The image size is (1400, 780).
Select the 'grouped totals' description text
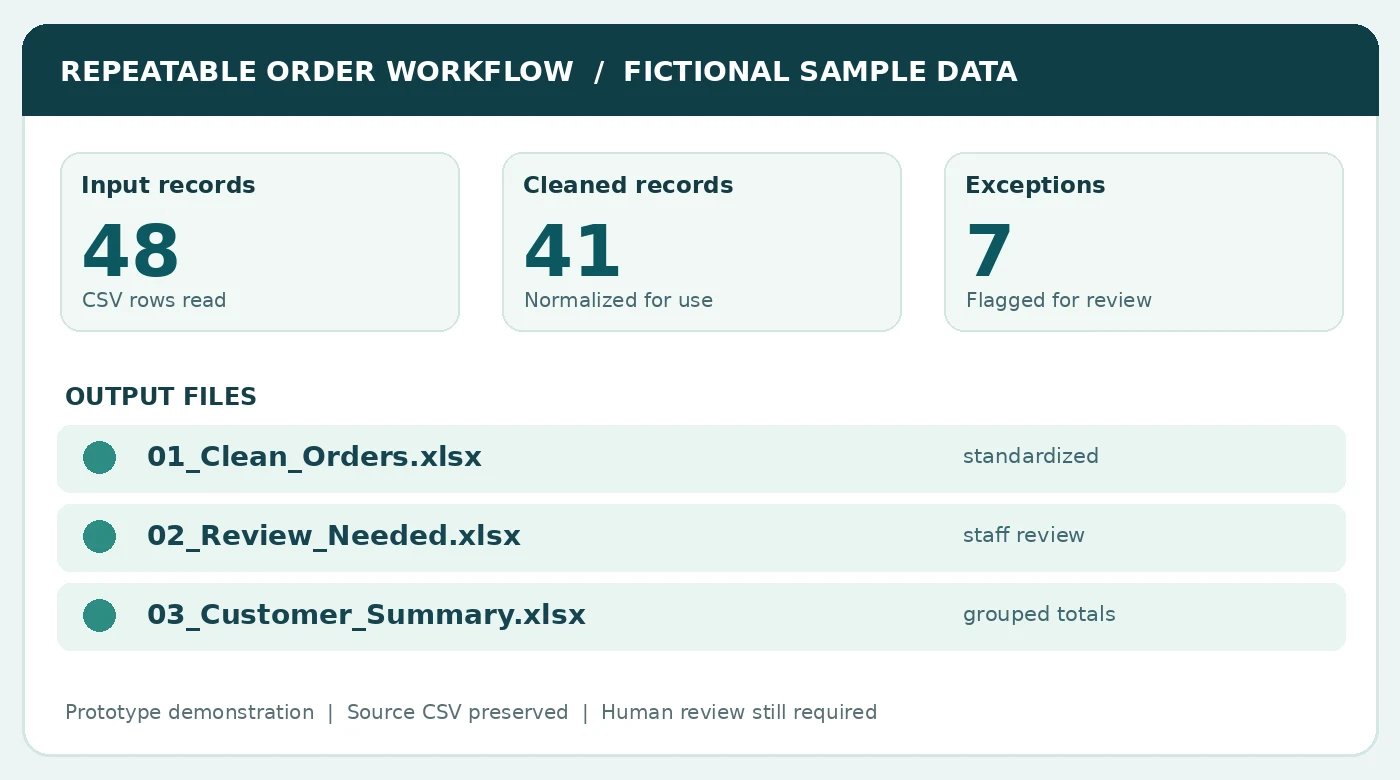point(1039,614)
